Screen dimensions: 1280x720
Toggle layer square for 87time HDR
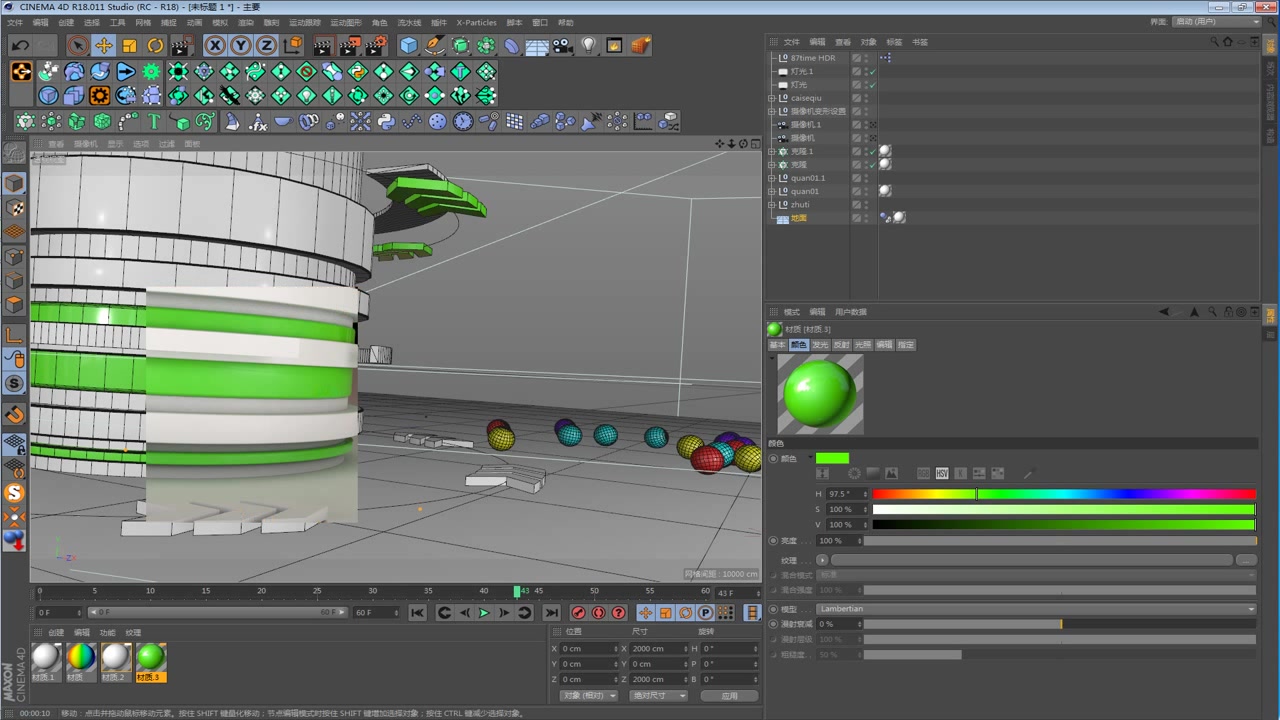pyautogui.click(x=856, y=58)
